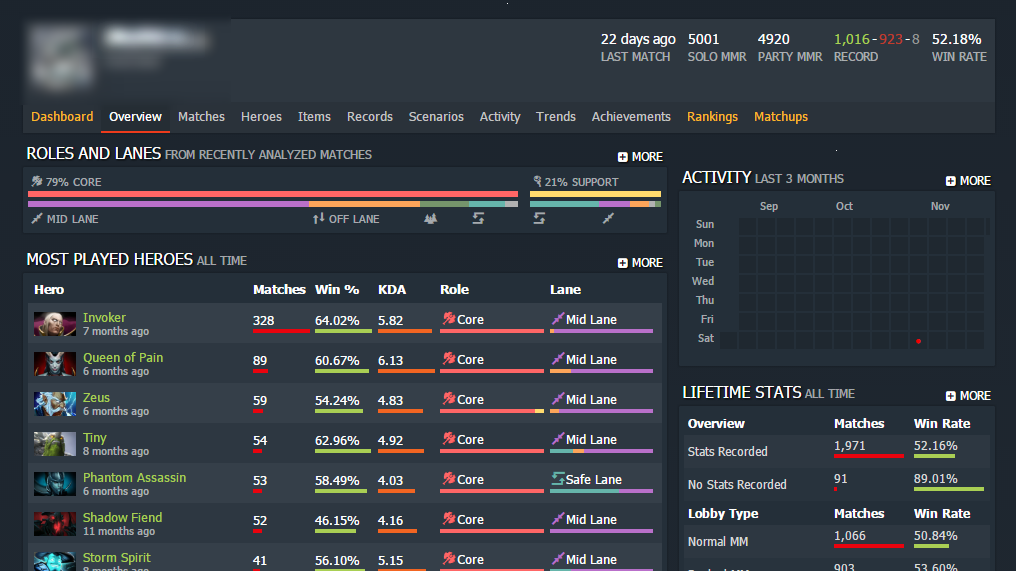
Task: Click the Core role icon in Invoker row
Action: coord(448,318)
